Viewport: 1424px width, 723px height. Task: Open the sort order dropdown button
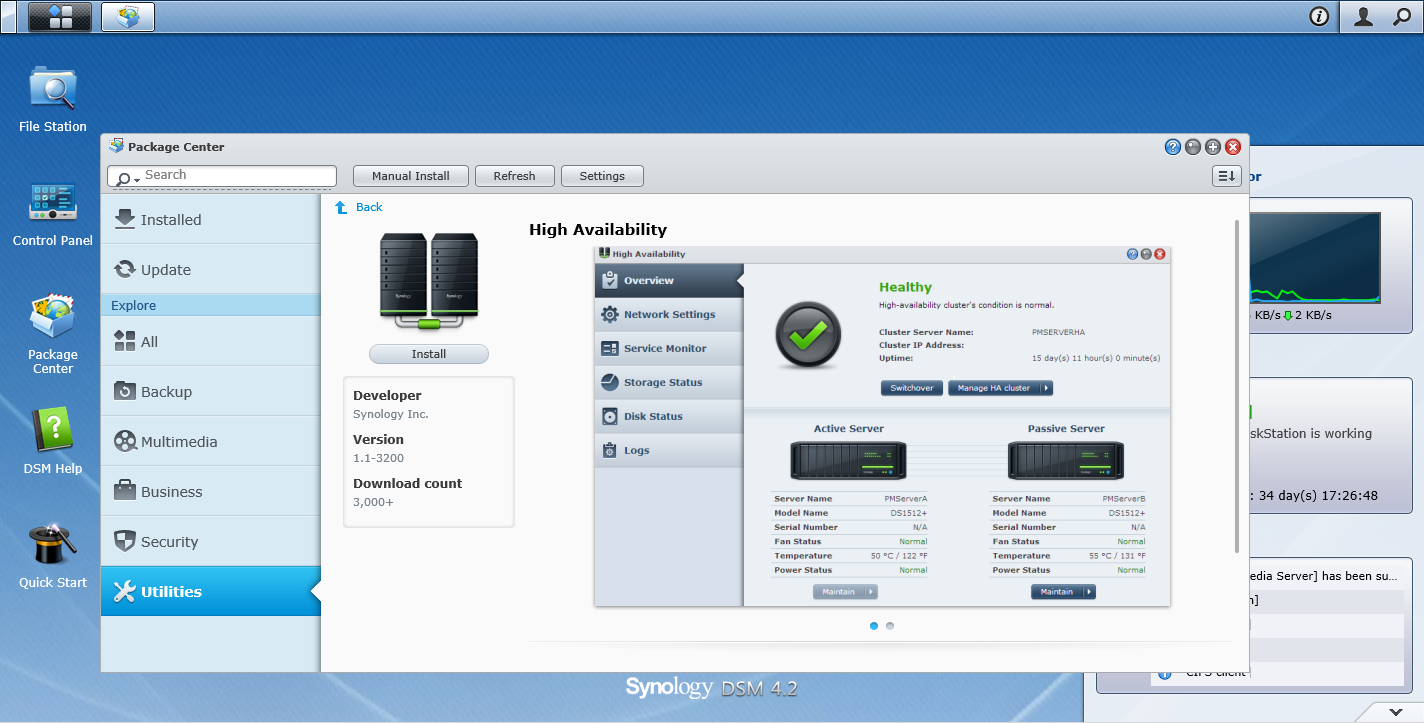(1227, 176)
